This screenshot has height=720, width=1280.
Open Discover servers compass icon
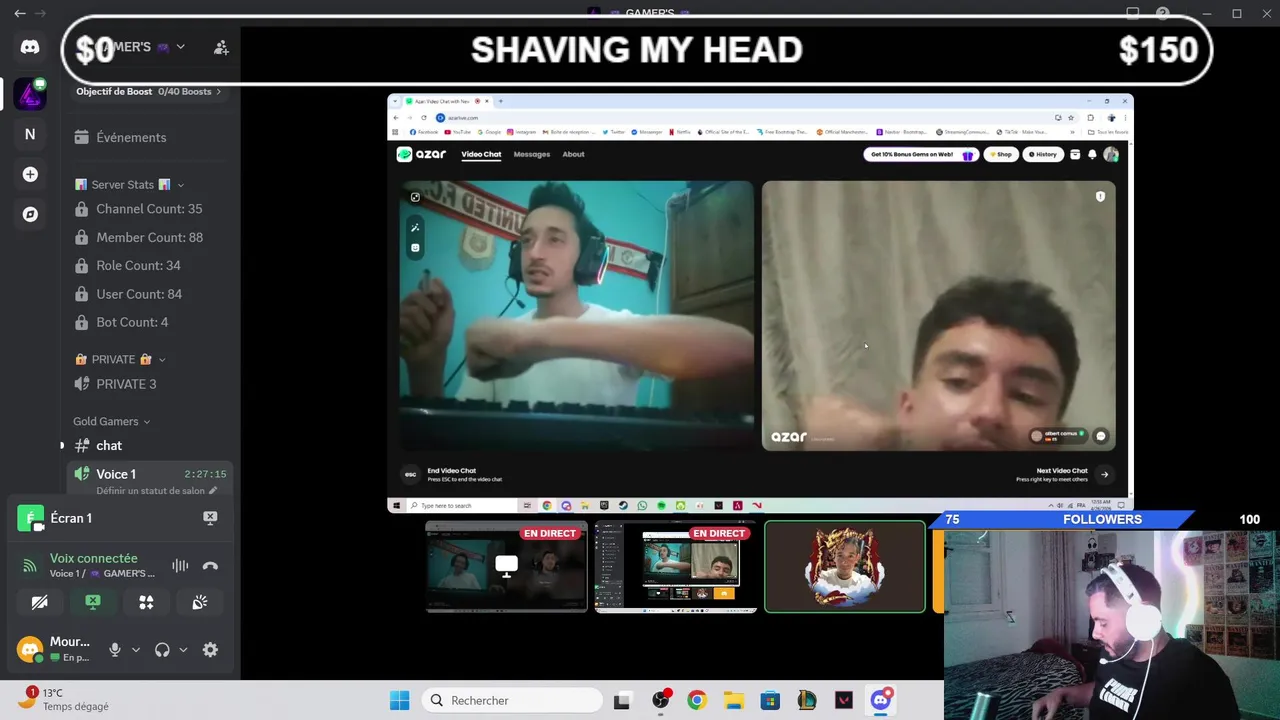coord(30,214)
